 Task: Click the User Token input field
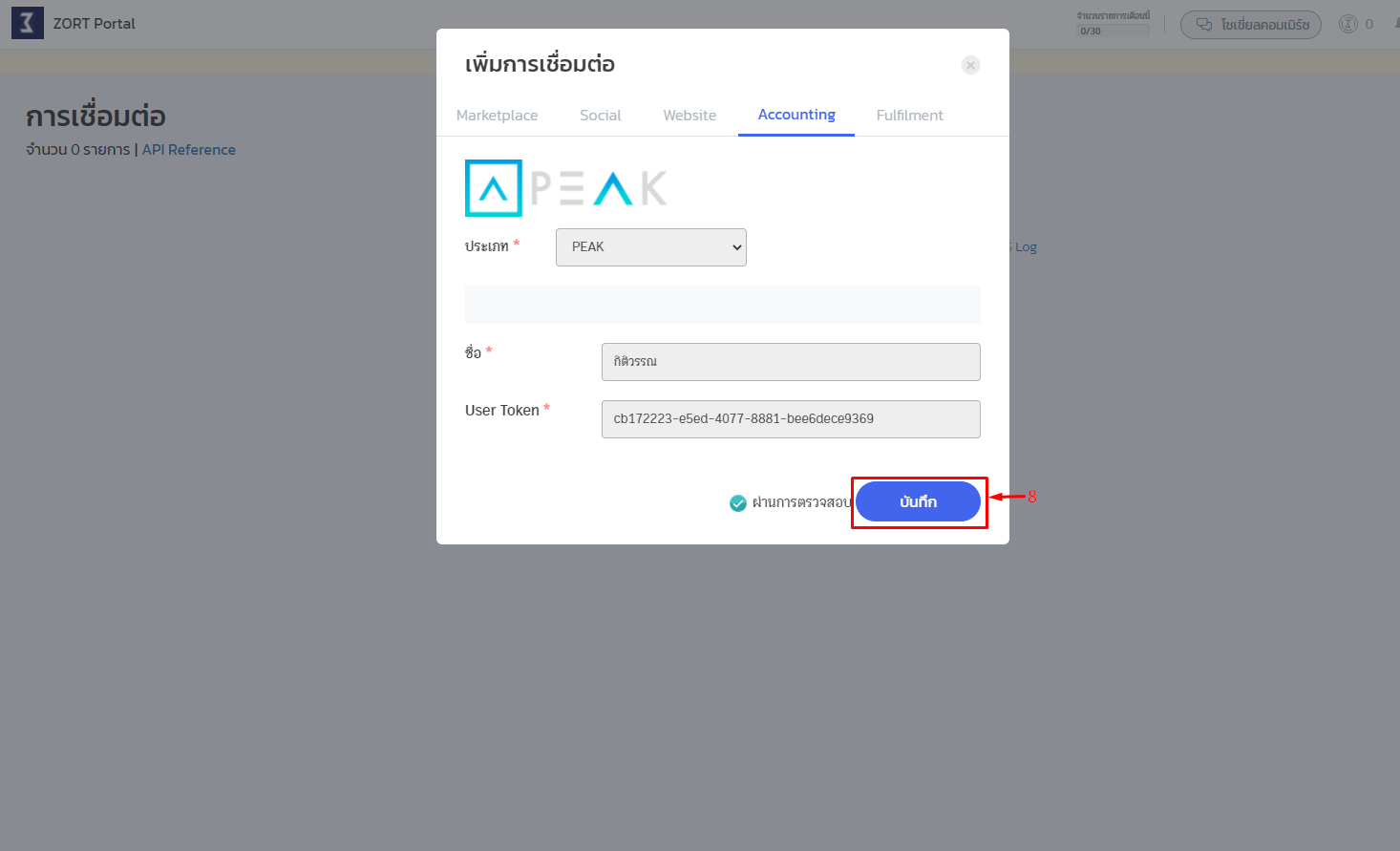(791, 419)
